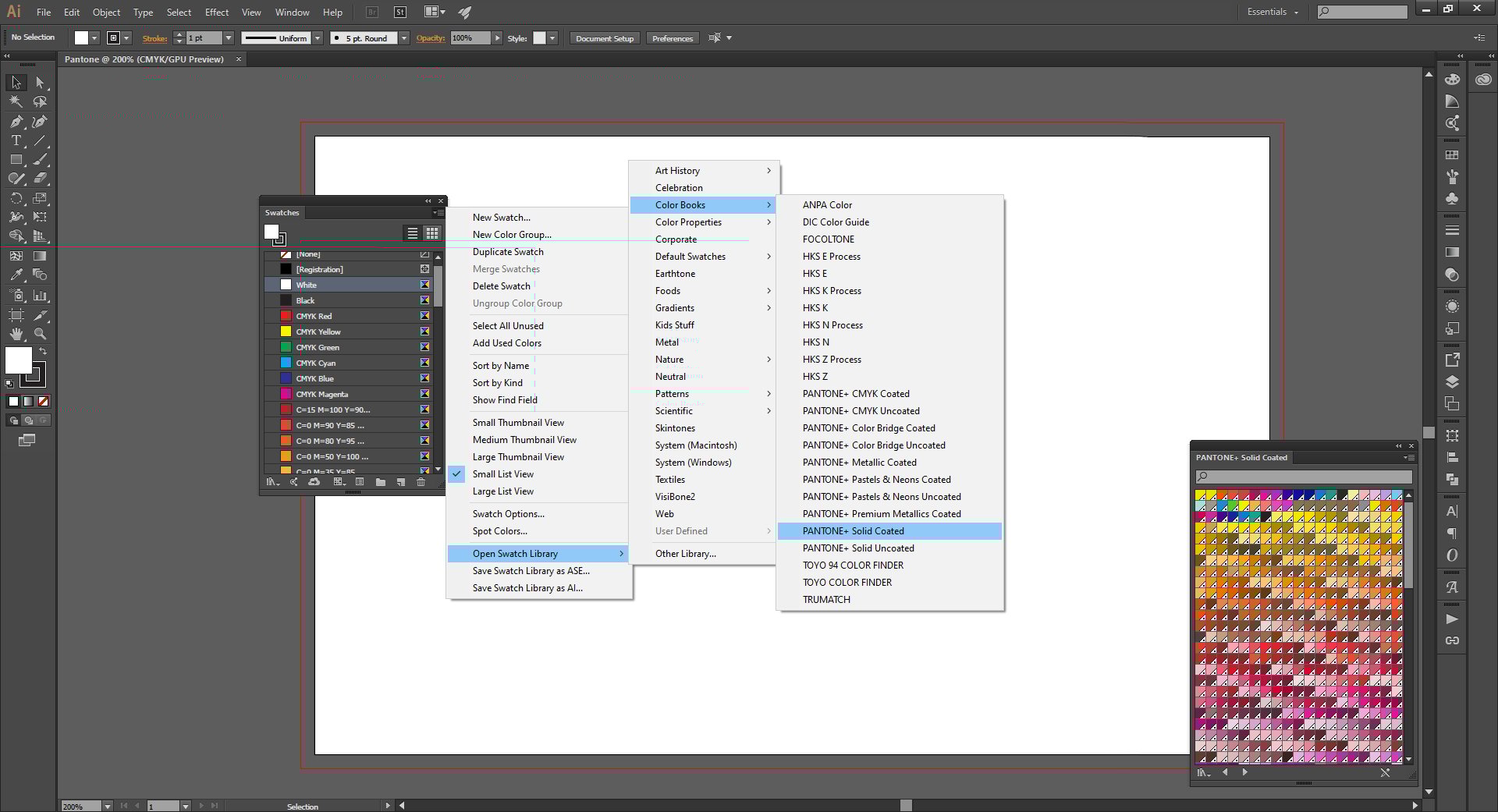
Task: Select the Pen tool
Action: pos(16,122)
